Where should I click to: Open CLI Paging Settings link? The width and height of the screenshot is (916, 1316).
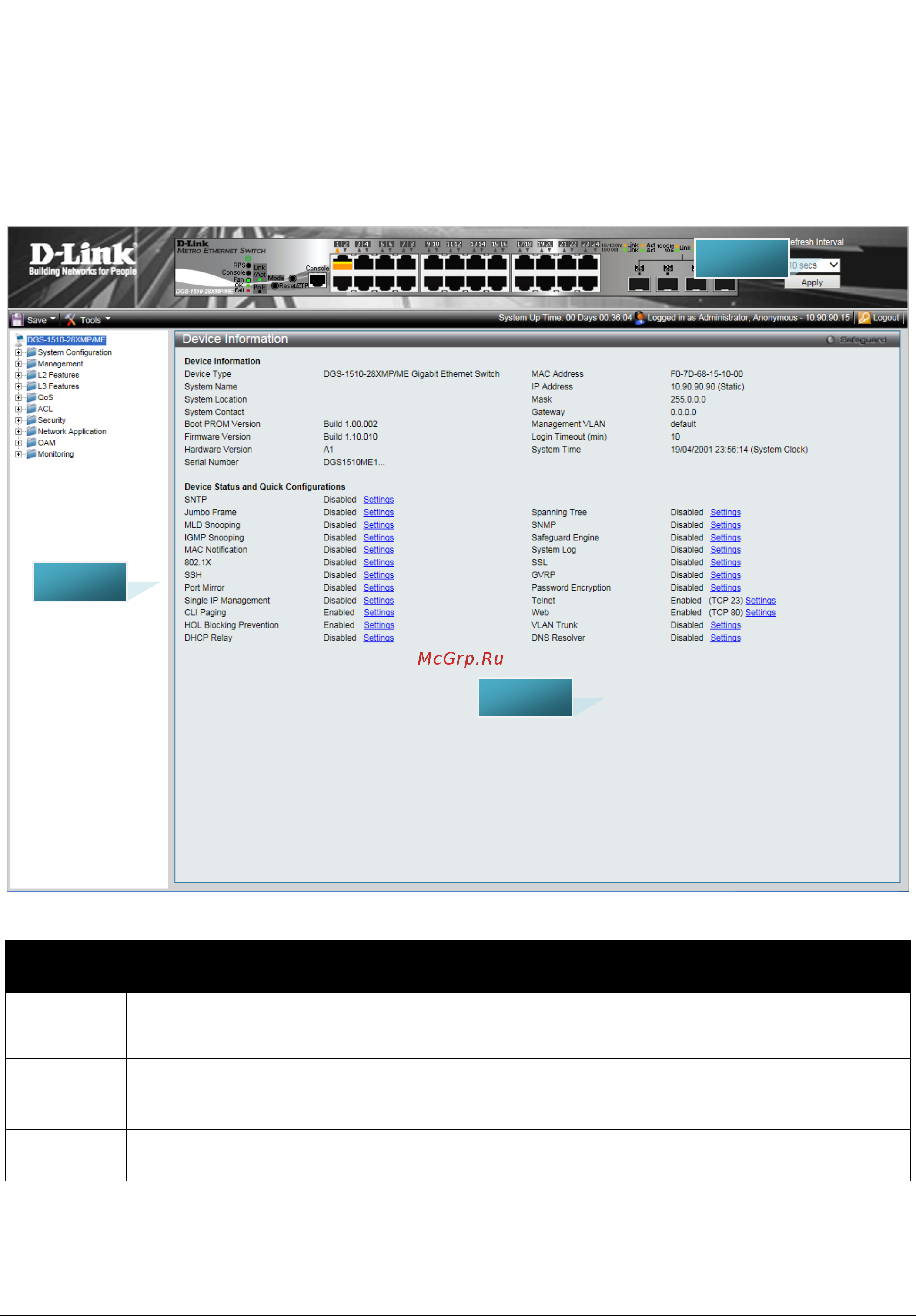pyautogui.click(x=379, y=613)
